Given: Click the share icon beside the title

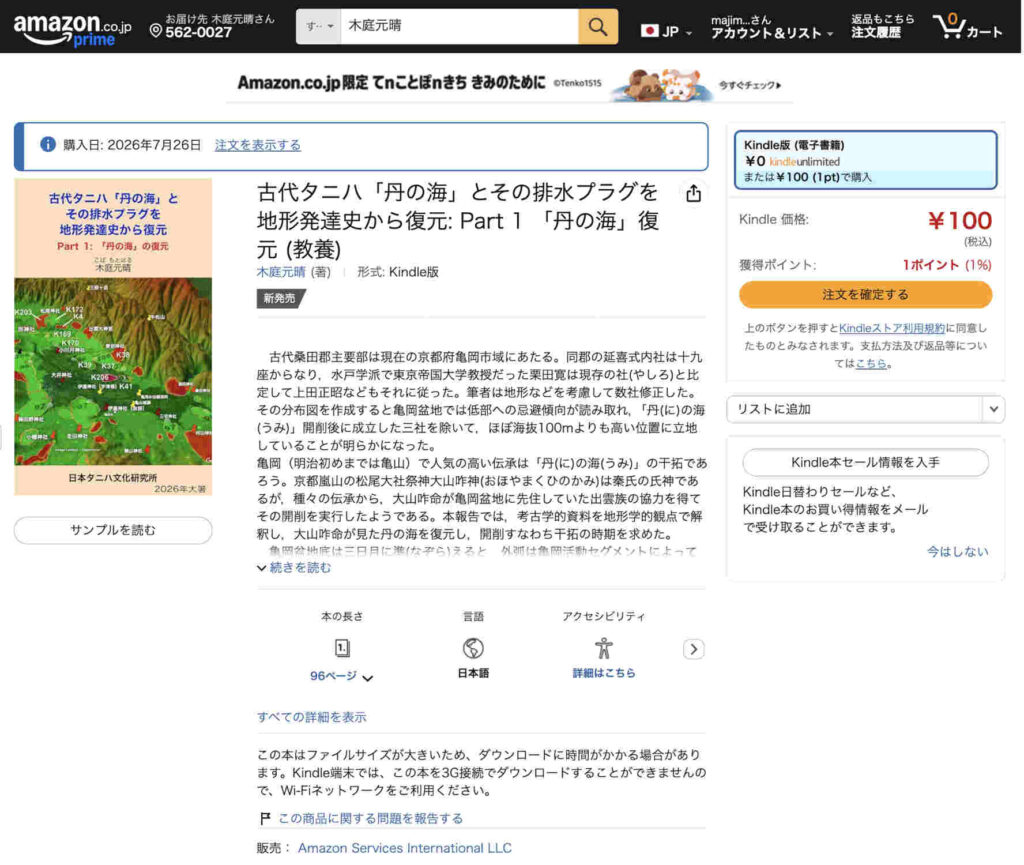Looking at the screenshot, I should coord(694,193).
